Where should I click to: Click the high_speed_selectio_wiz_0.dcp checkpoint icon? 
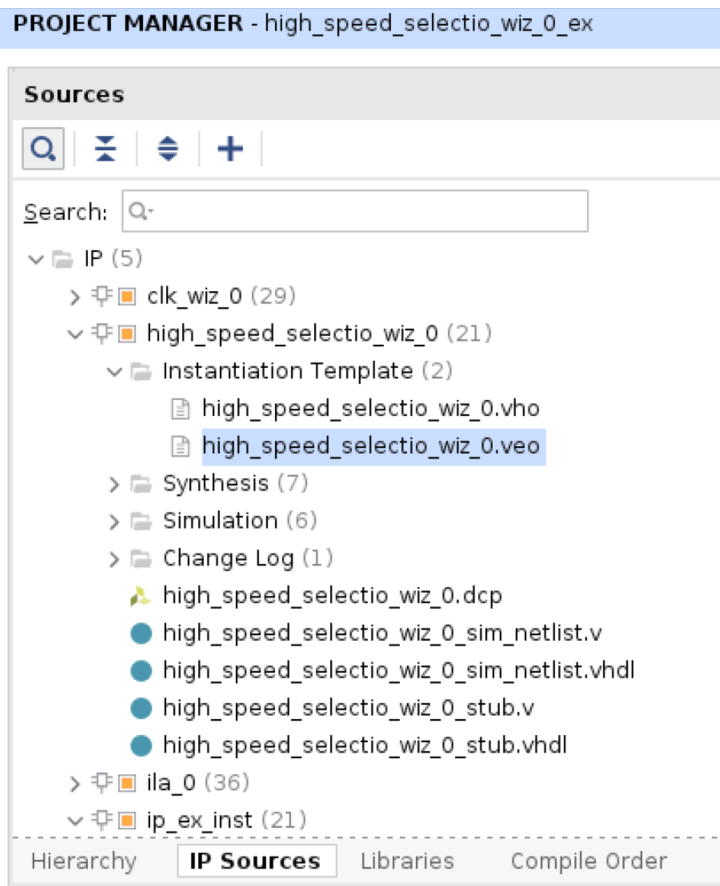pos(142,596)
